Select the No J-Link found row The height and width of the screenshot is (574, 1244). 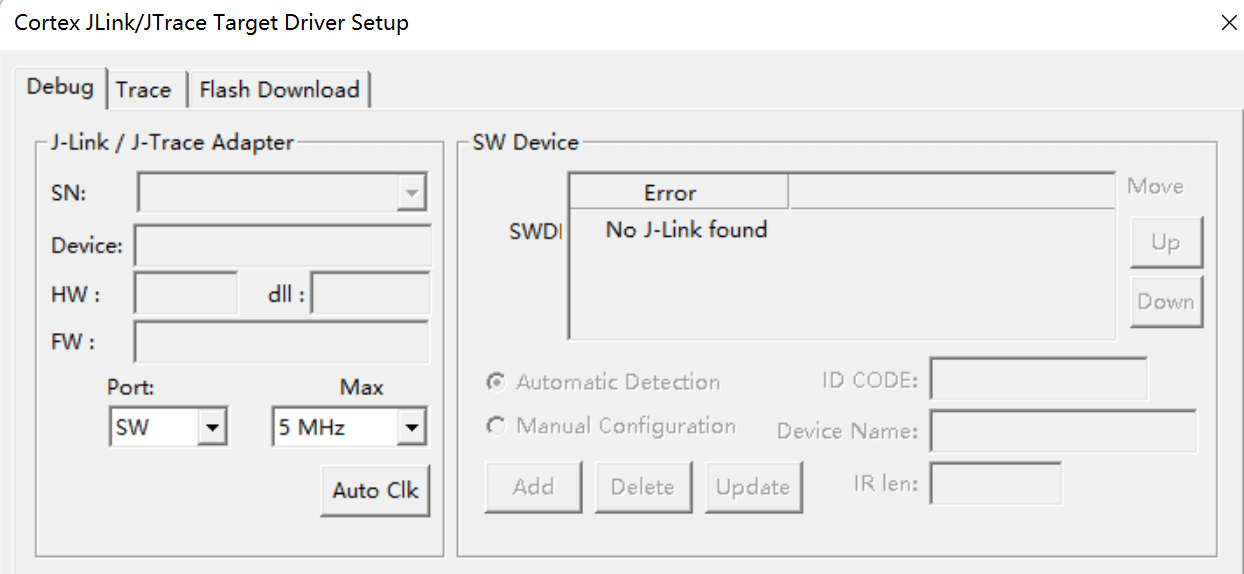point(686,230)
